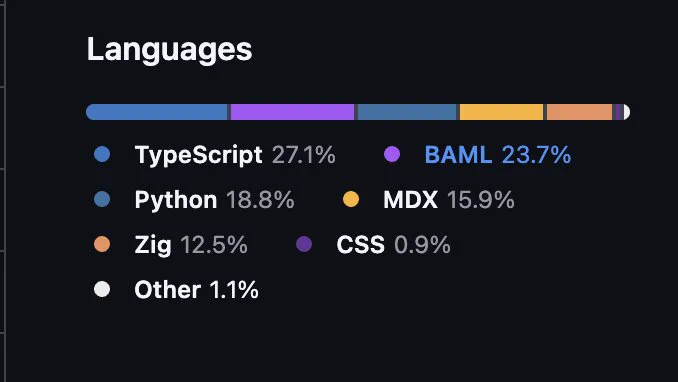Open the Python language link
The height and width of the screenshot is (382, 678).
pos(194,199)
